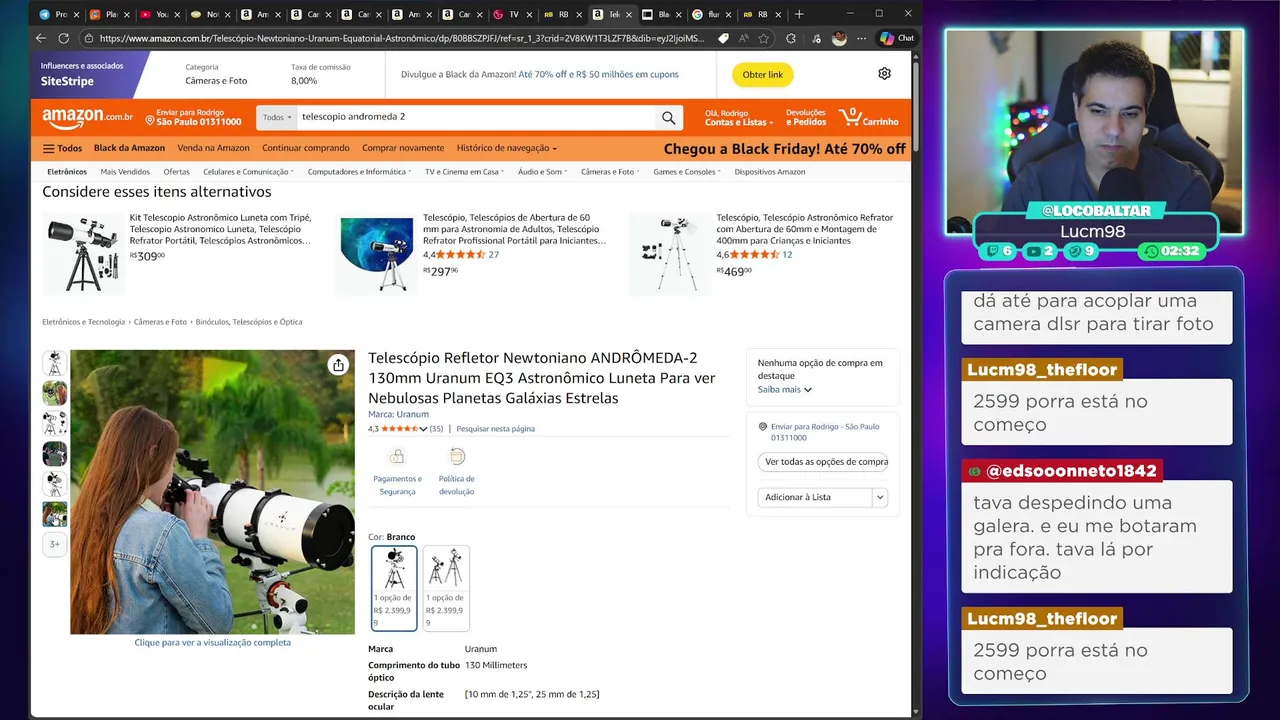
Task: Open the Todos hamburger menu
Action: pyautogui.click(x=62, y=148)
